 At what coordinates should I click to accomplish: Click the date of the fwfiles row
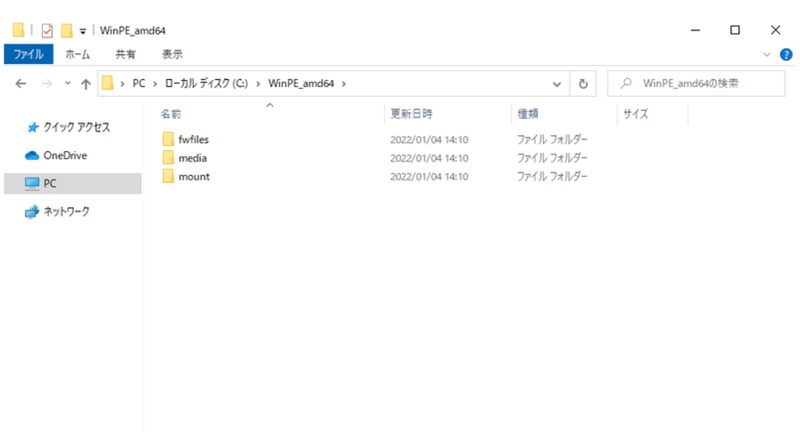point(429,140)
